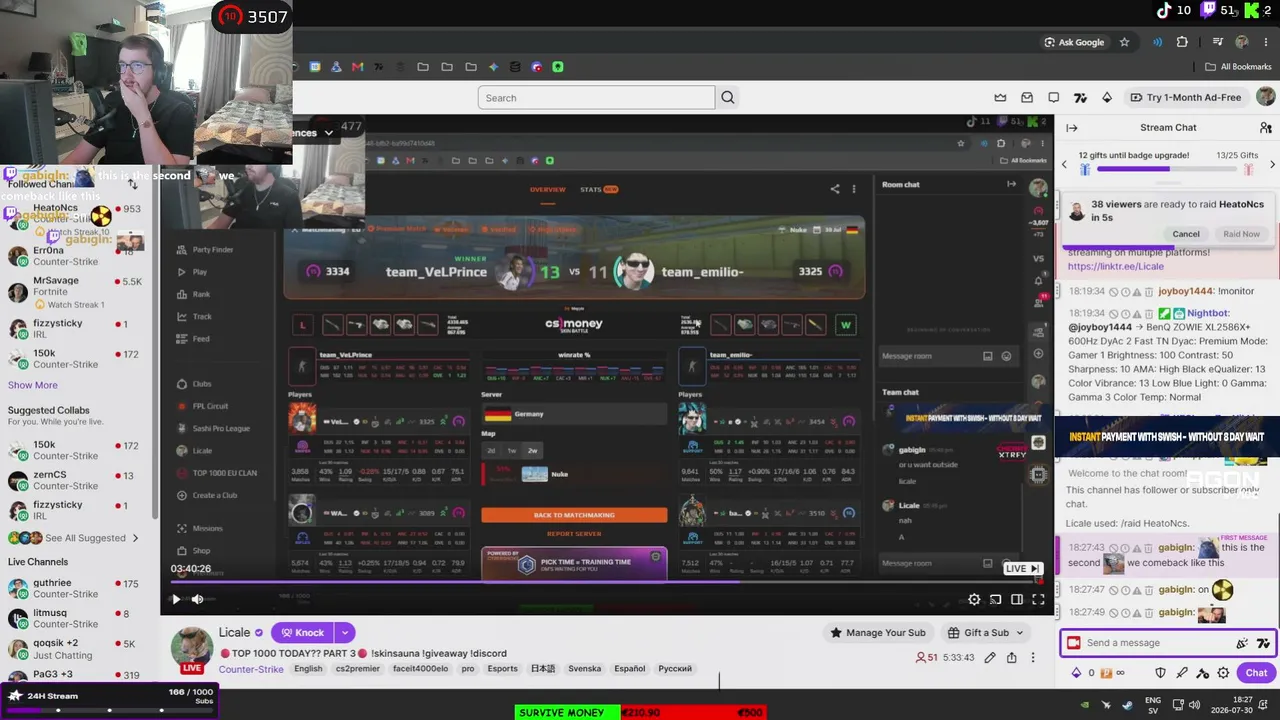The image size is (1280, 720).
Task: Open the chat community users list
Action: click(x=1265, y=127)
